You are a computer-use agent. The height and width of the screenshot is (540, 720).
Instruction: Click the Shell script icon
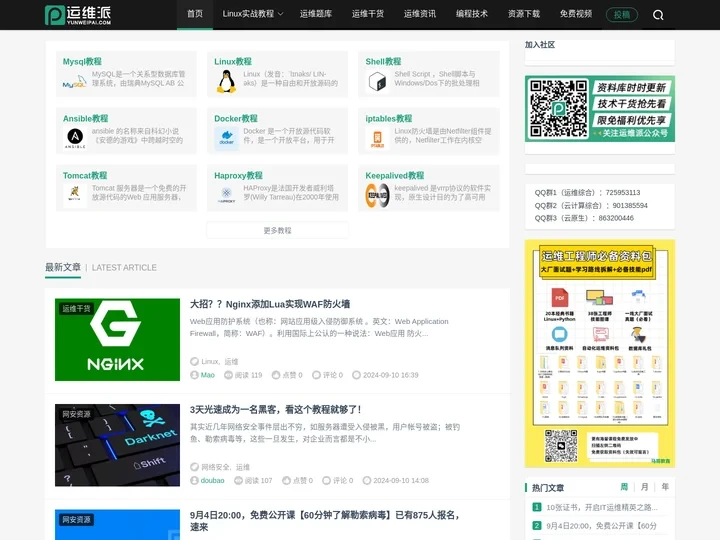[x=377, y=82]
